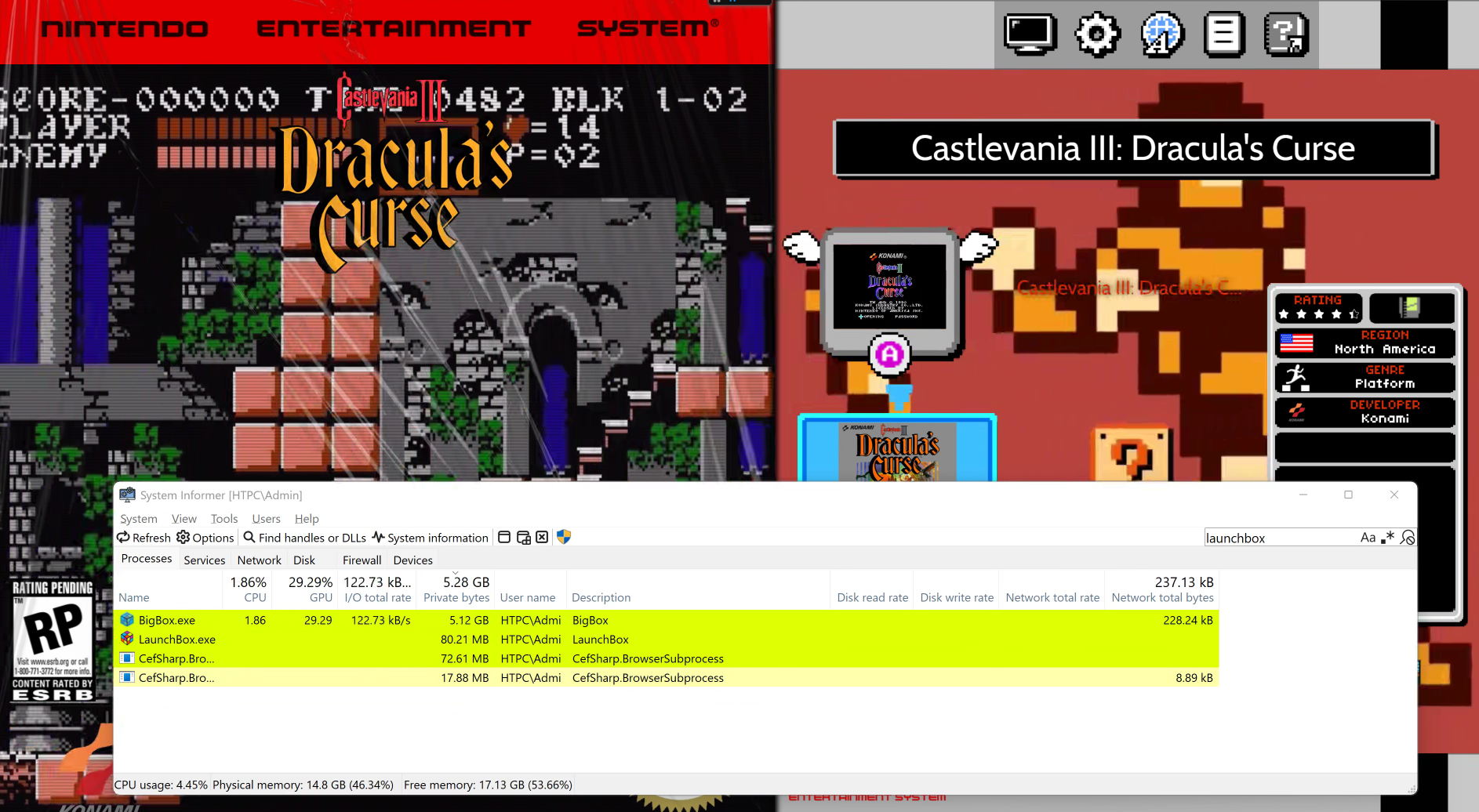Screen dimensions: 1479x812
Task: Open the Tools menu
Action: (223, 519)
